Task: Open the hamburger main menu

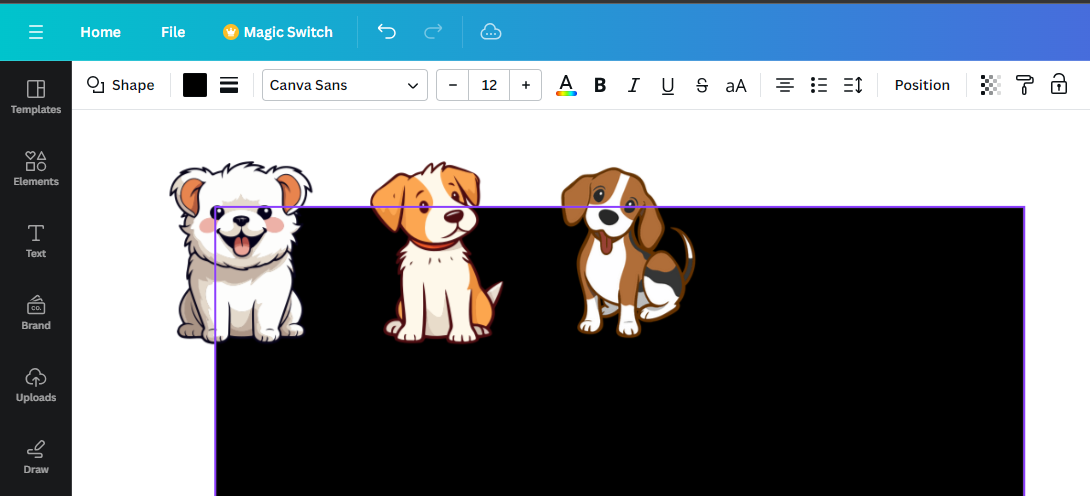Action: (x=36, y=32)
